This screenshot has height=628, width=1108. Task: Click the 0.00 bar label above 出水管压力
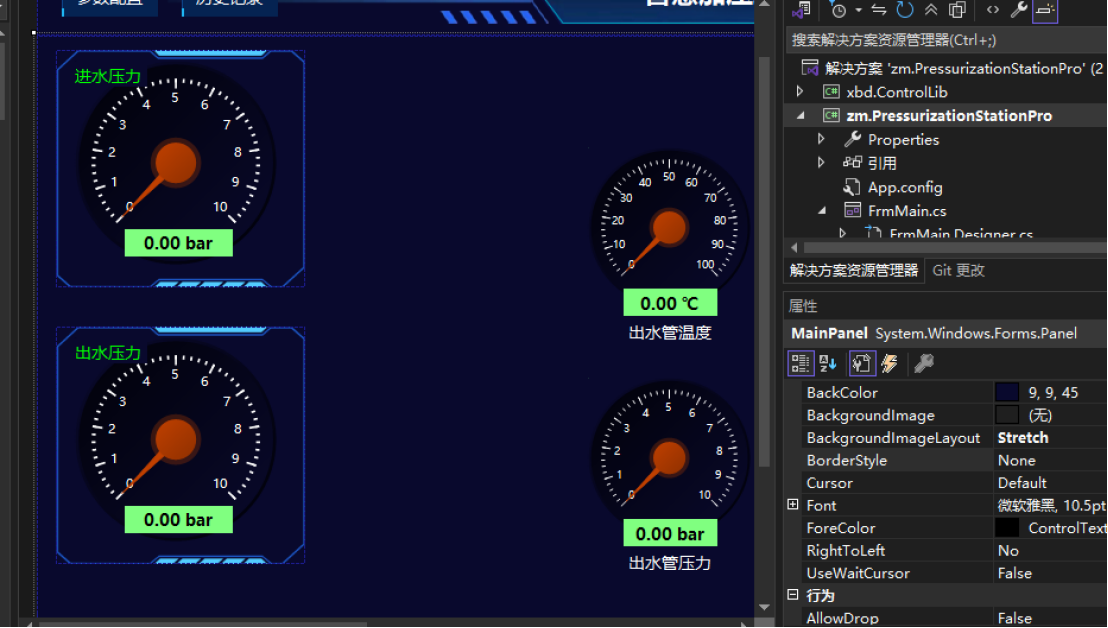(x=670, y=533)
